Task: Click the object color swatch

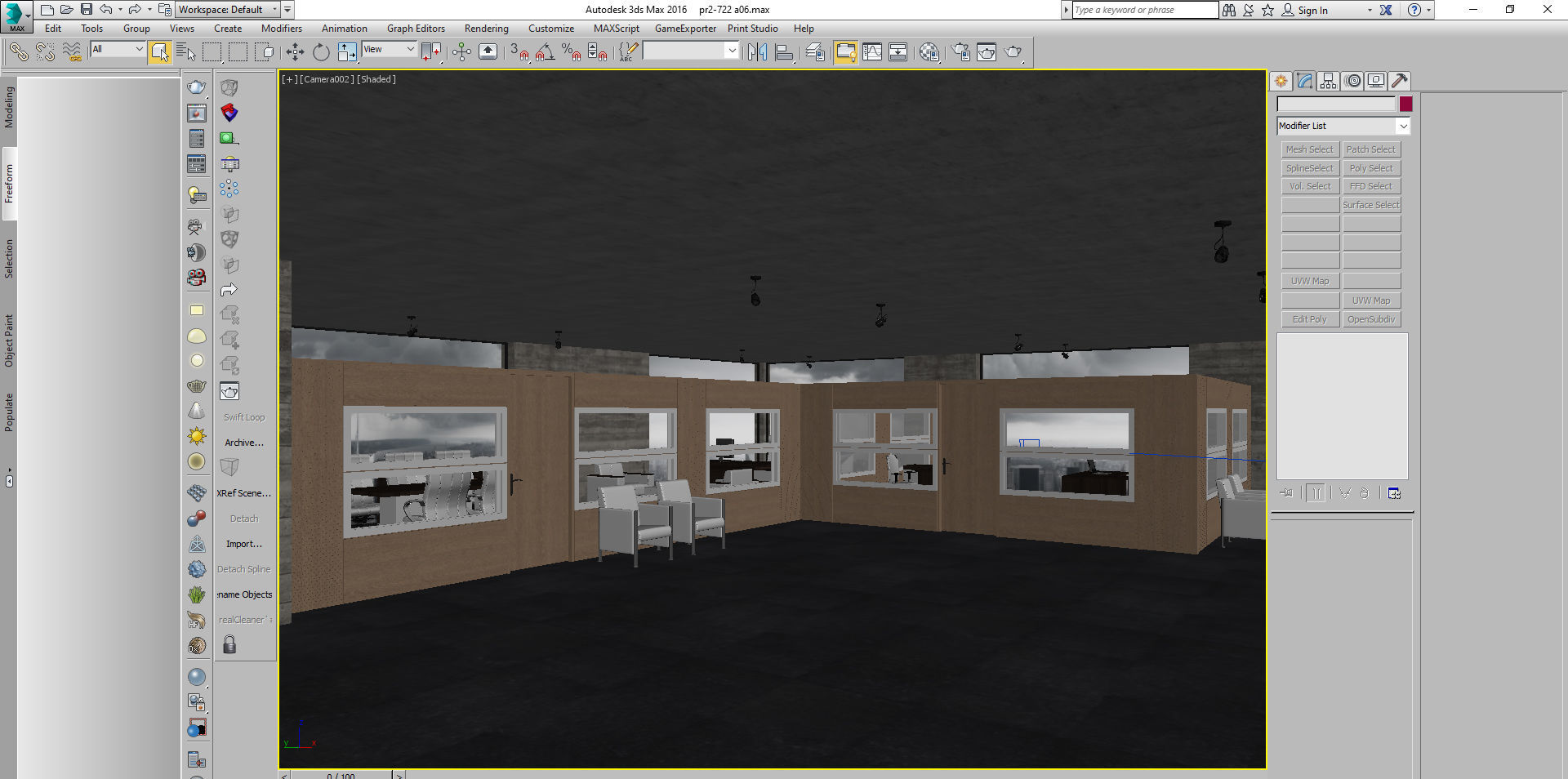Action: coord(1405,104)
